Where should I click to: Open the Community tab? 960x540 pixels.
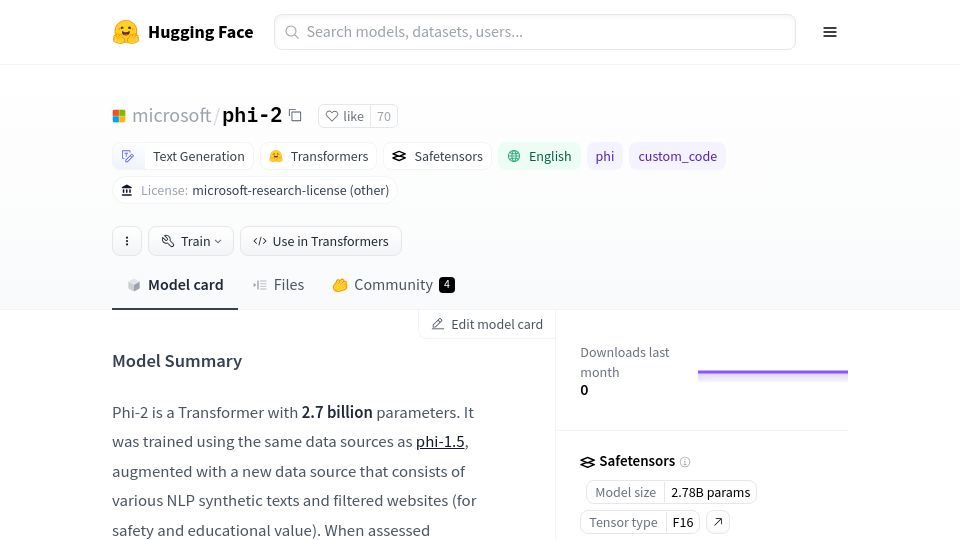[393, 285]
